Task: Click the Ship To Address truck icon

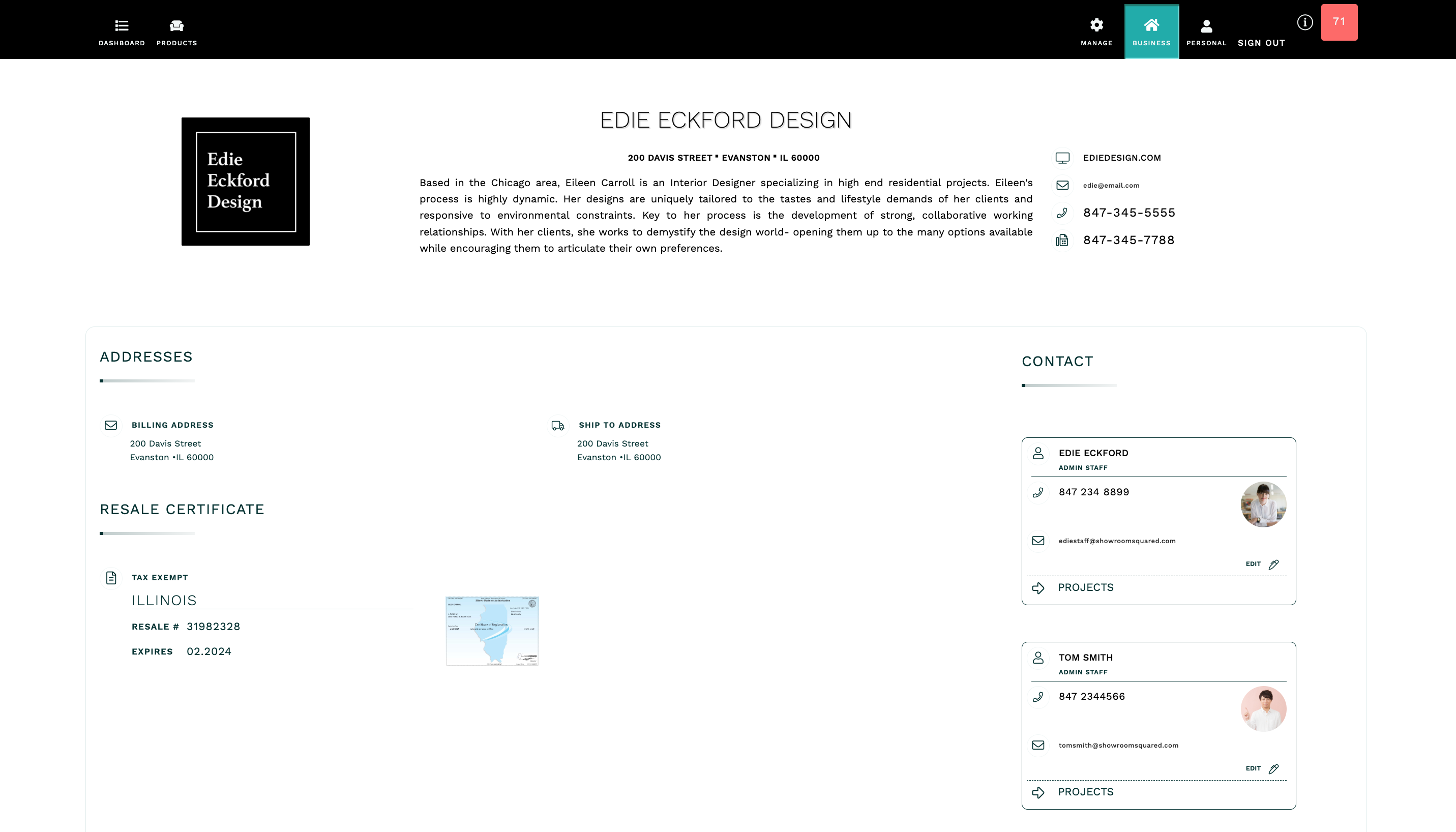Action: coord(558,425)
